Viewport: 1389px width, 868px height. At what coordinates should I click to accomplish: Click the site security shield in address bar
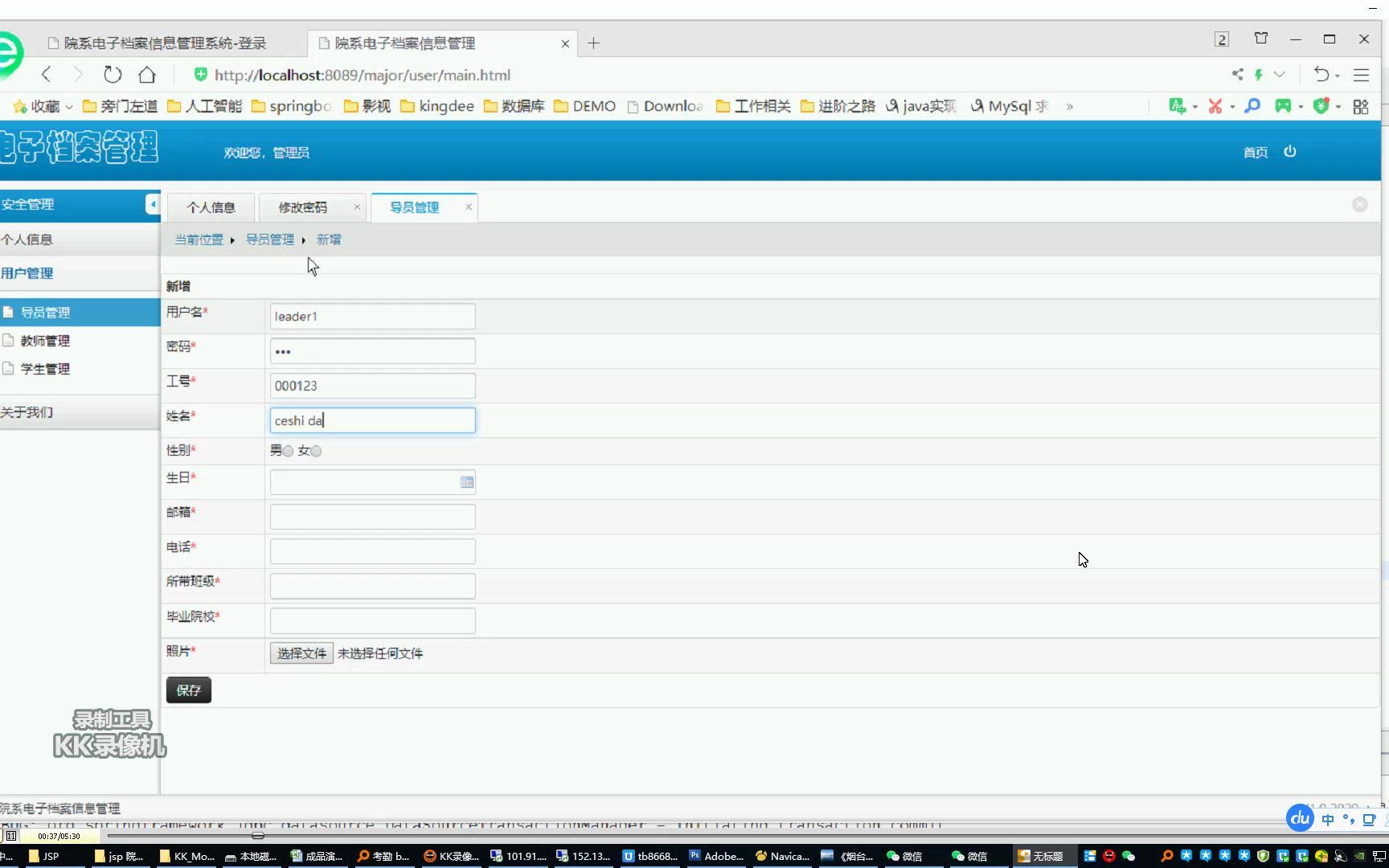(201, 75)
